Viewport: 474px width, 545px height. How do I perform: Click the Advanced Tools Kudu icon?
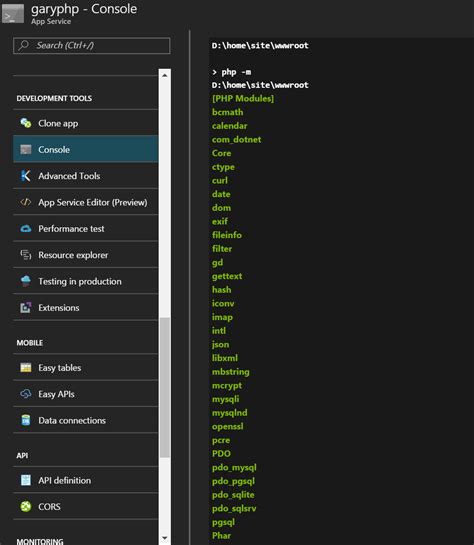click(x=26, y=176)
